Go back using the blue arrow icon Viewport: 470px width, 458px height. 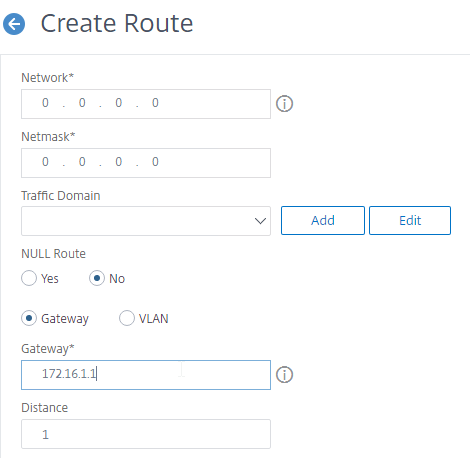click(14, 24)
